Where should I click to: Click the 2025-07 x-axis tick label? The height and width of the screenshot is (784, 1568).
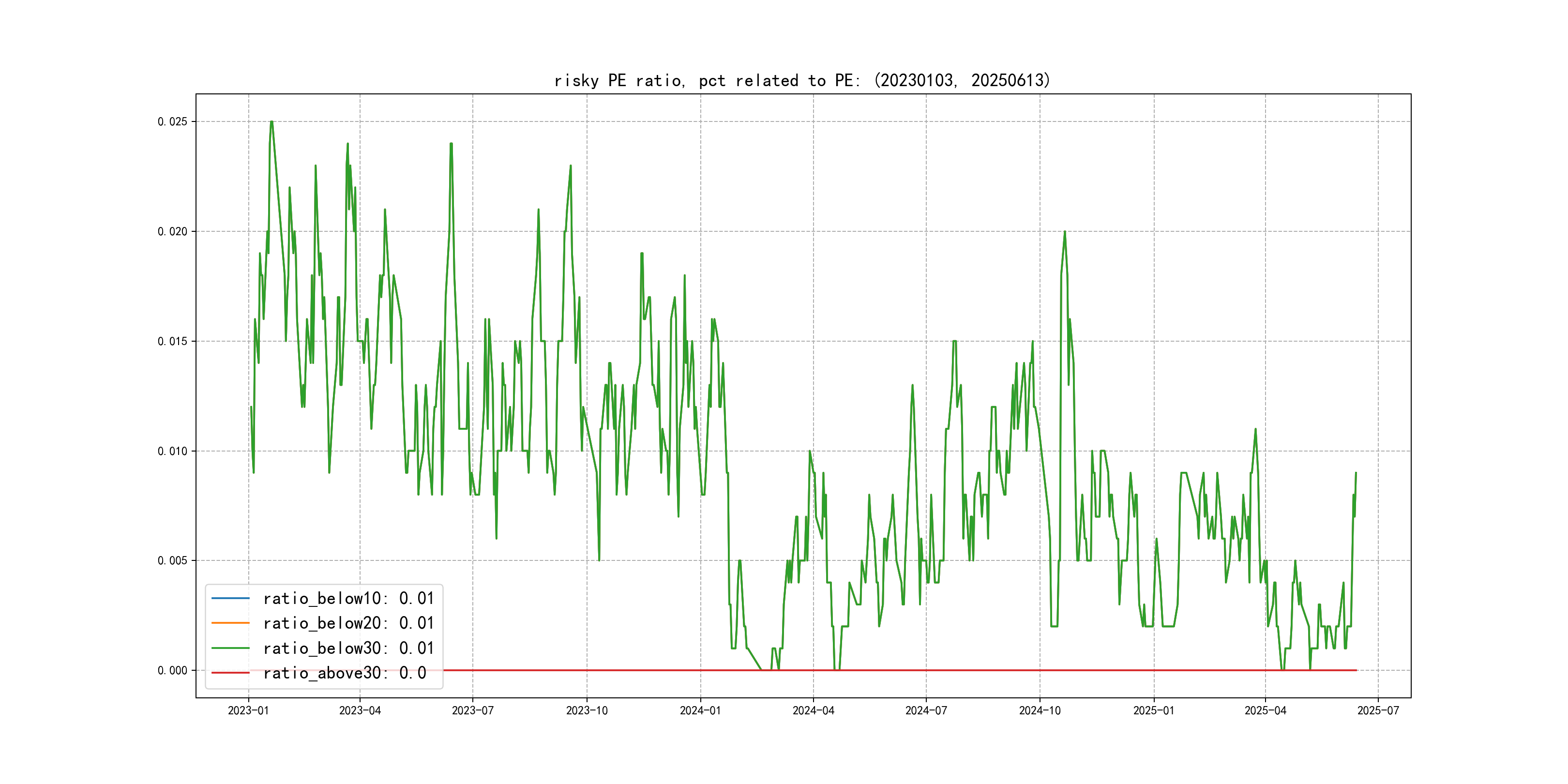[x=1378, y=710]
